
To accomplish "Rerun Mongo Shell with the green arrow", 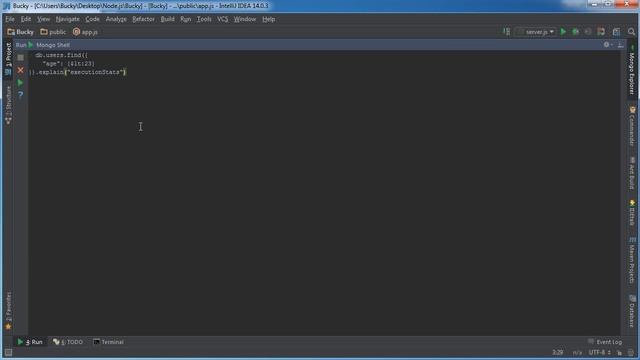I will point(20,82).
